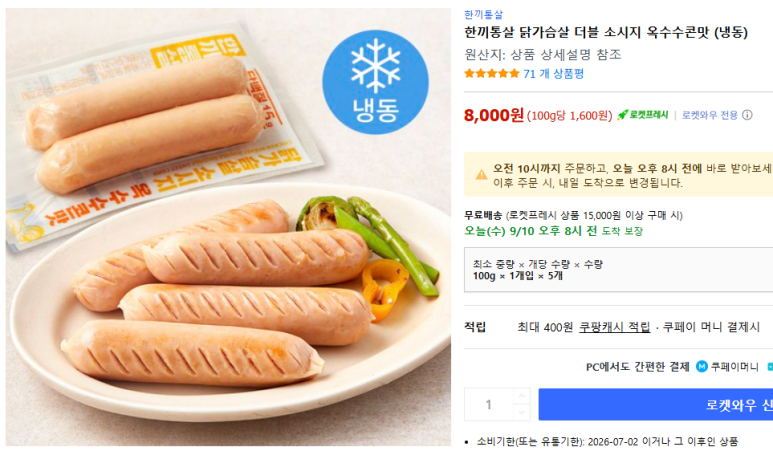The height and width of the screenshot is (451, 773).
Task: Click the blue frozen snowflake badge
Action: (x=375, y=82)
